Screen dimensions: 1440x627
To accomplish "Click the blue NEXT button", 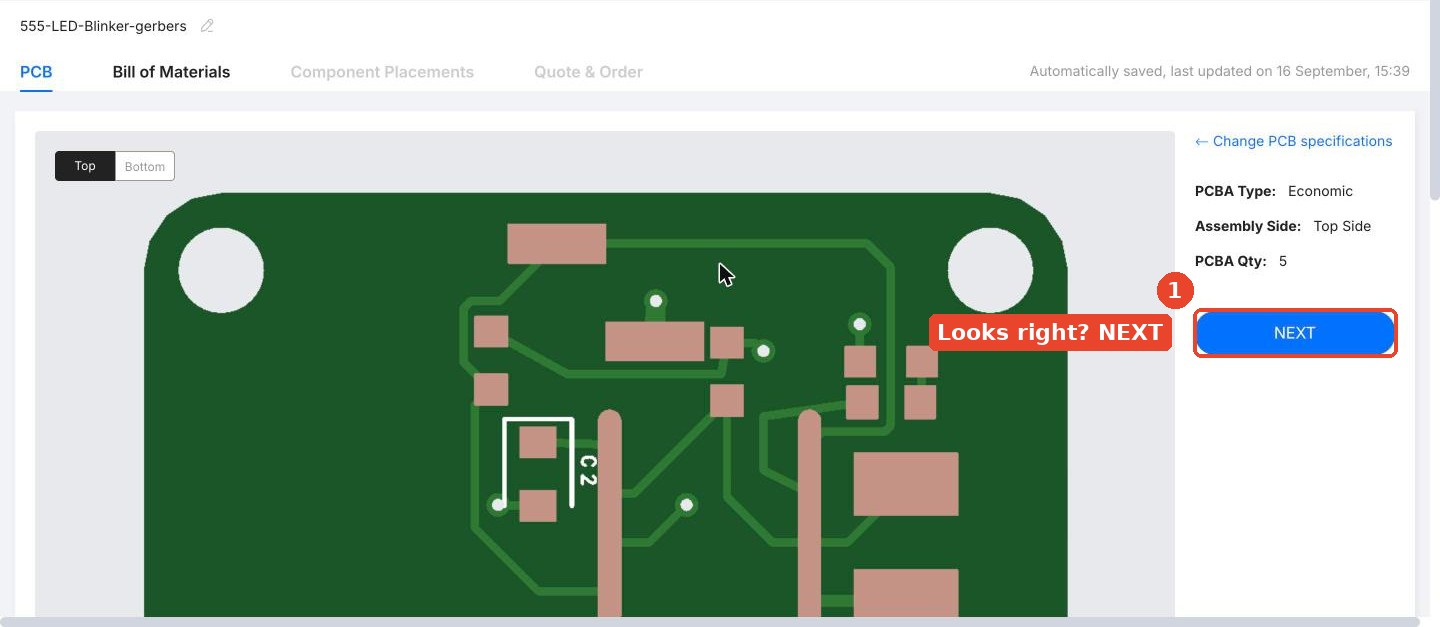I will tap(1295, 333).
